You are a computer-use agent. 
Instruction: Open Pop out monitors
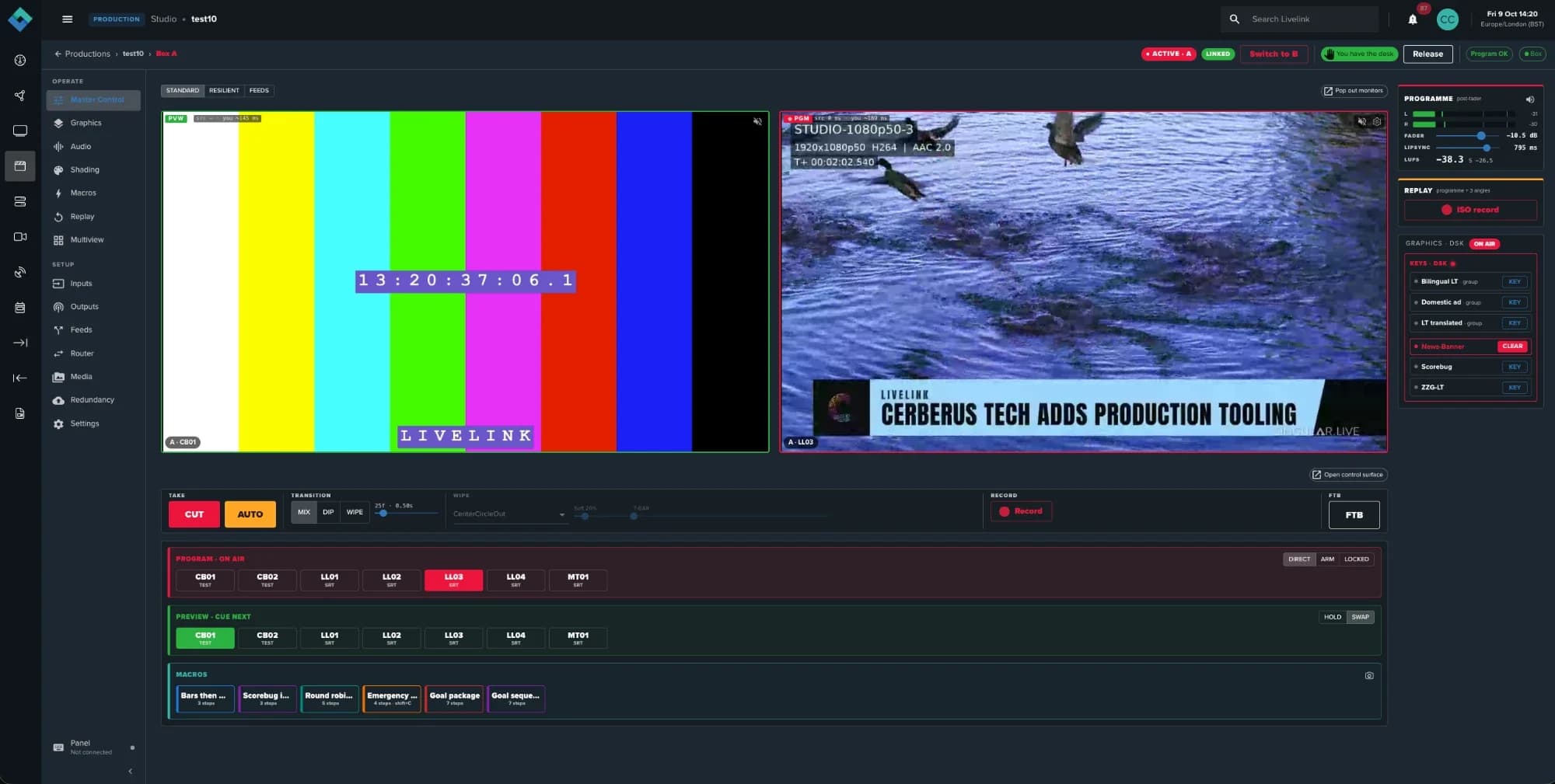(x=1354, y=91)
